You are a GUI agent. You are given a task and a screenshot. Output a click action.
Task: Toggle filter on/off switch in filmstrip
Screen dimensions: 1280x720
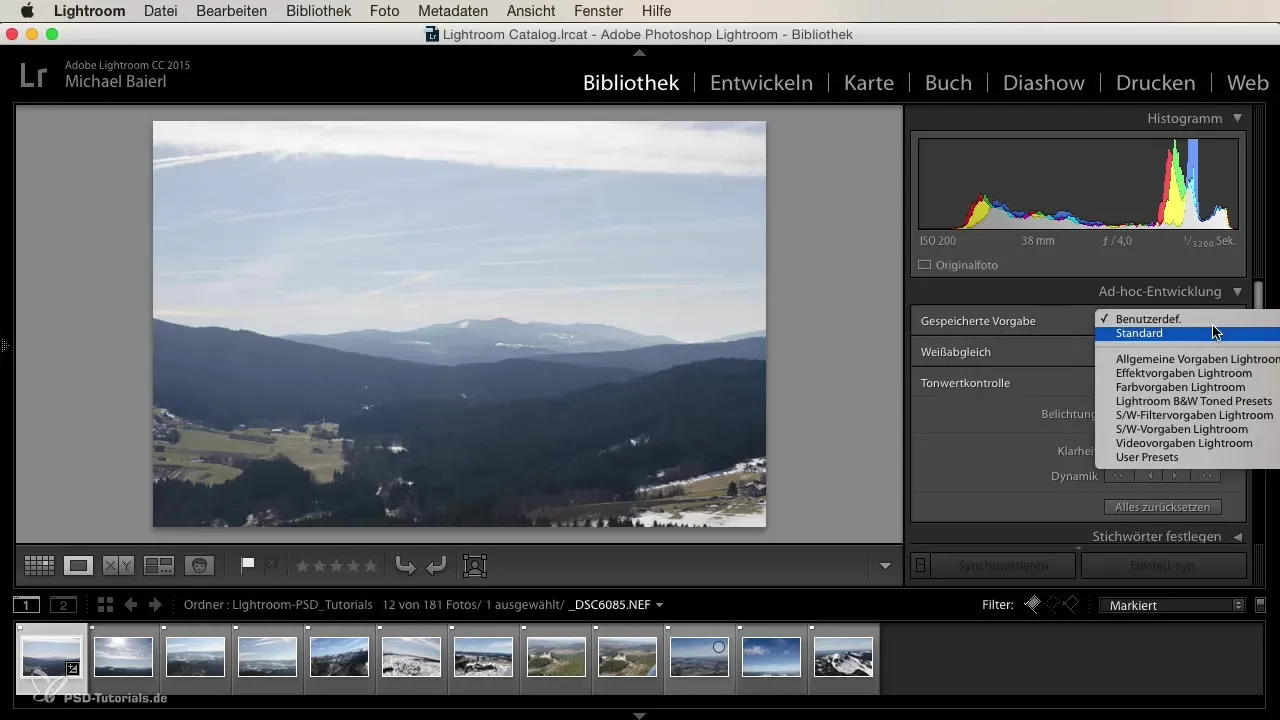coord(1261,604)
